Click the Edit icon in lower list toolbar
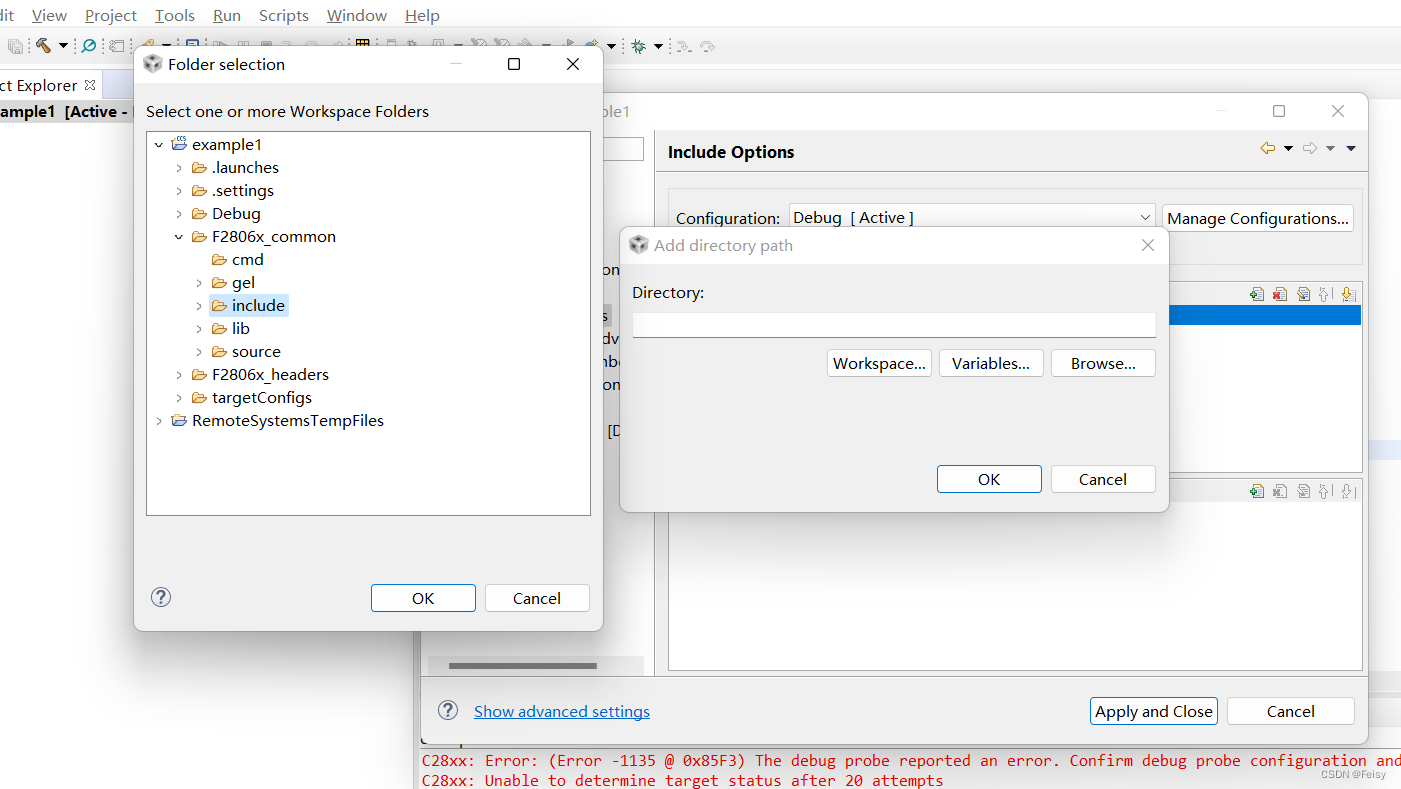 pyautogui.click(x=1303, y=491)
